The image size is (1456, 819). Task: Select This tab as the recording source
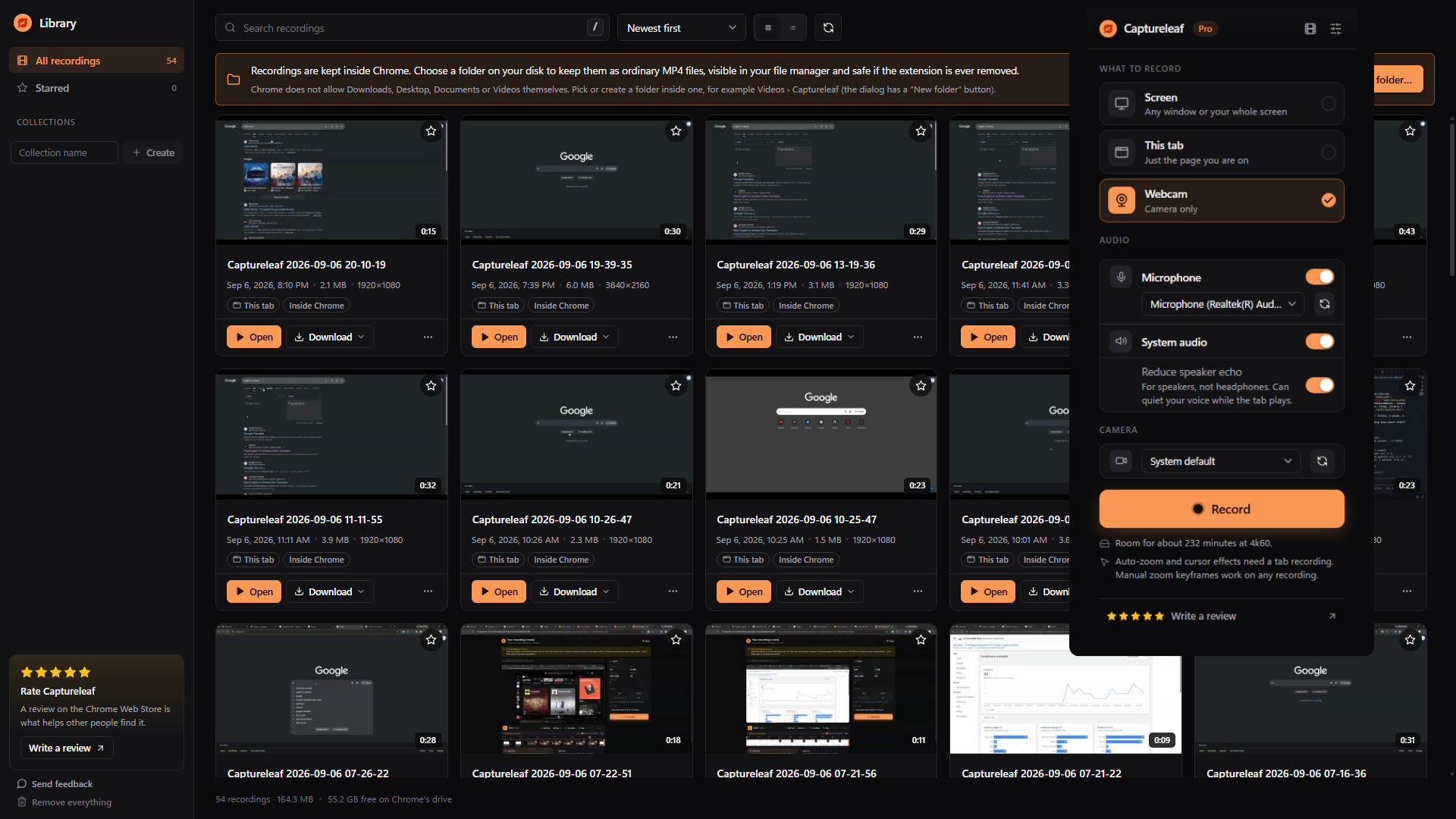coord(1222,152)
